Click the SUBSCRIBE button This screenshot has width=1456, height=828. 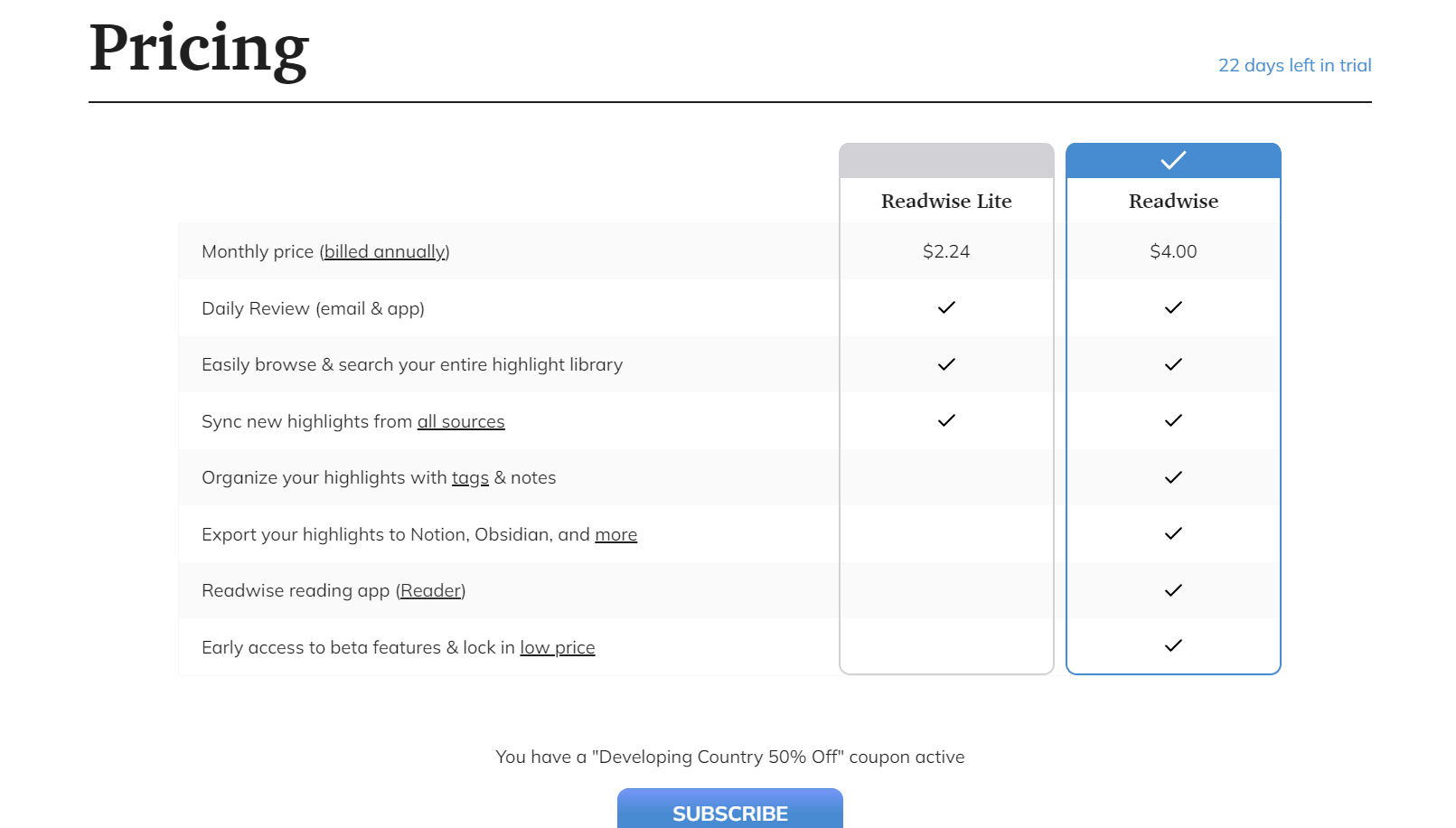pyautogui.click(x=730, y=809)
